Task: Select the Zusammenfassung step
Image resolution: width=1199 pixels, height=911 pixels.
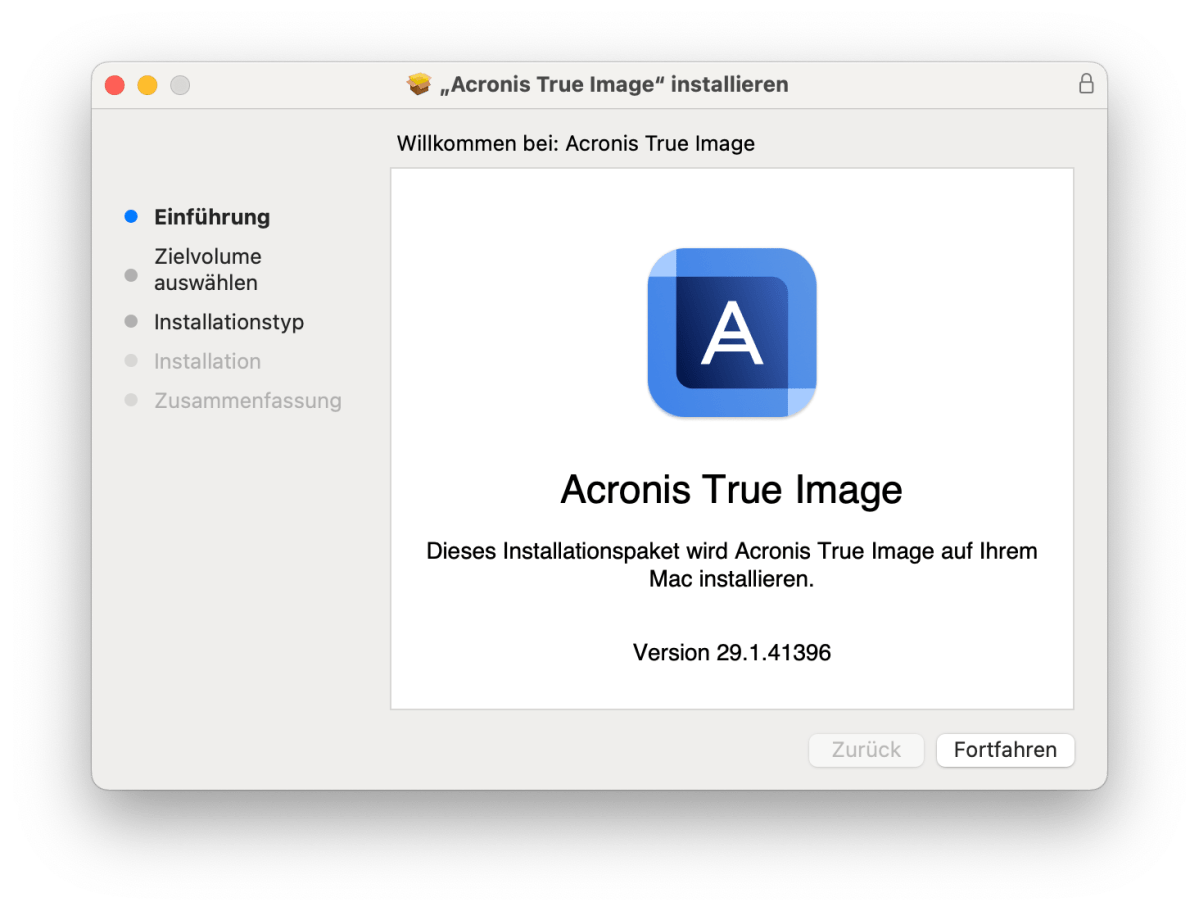Action: pos(248,401)
